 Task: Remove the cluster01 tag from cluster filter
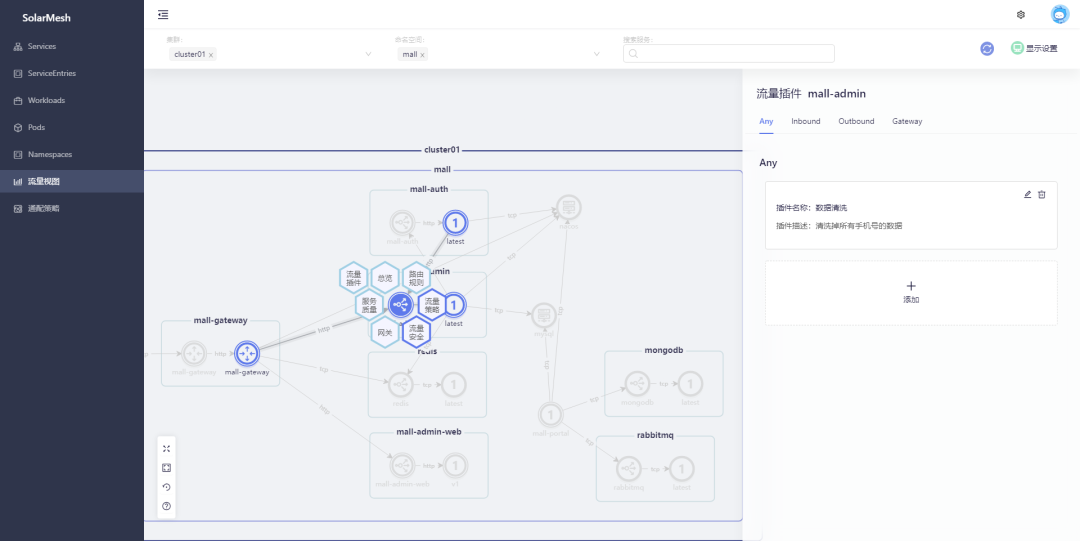tap(211, 55)
